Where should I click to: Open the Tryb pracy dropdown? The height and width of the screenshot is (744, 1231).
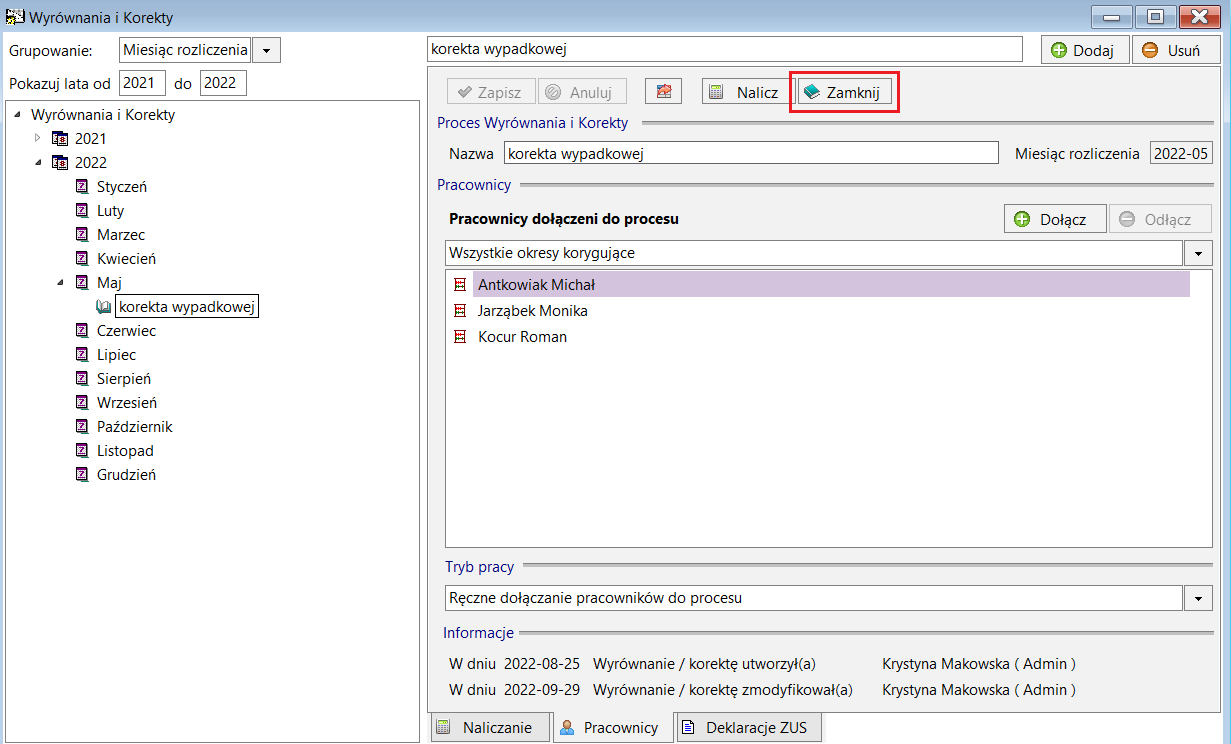[x=1198, y=598]
